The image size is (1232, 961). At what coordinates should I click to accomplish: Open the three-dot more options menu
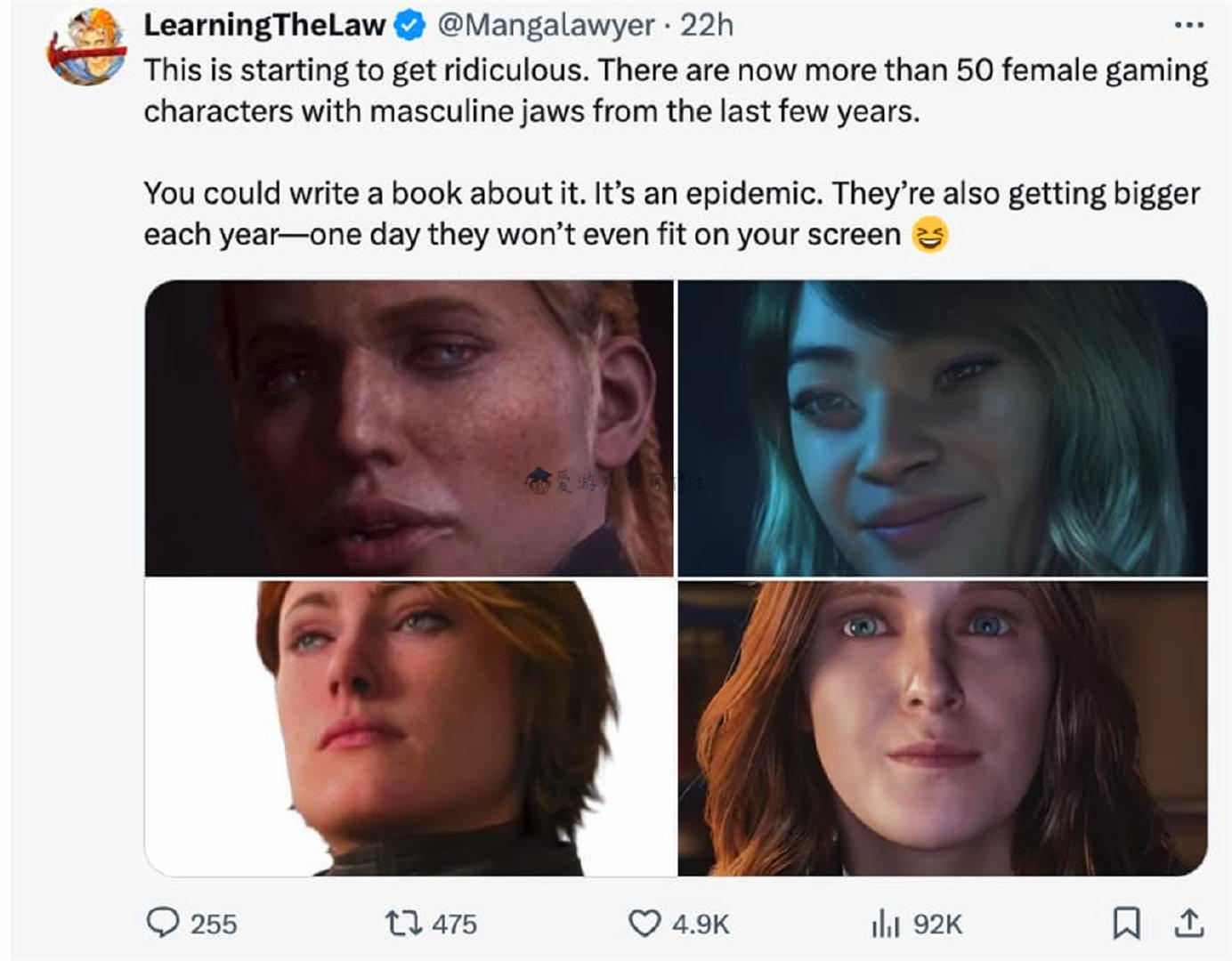[x=1188, y=26]
